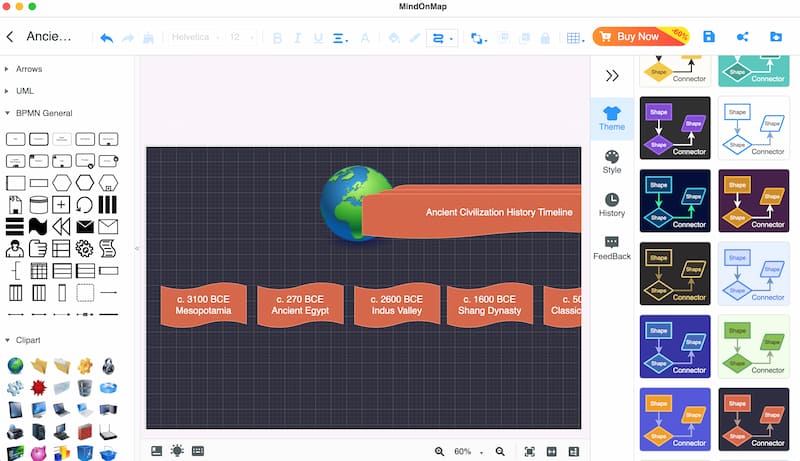Choose the BPMN loop arrow shape

tap(84, 204)
